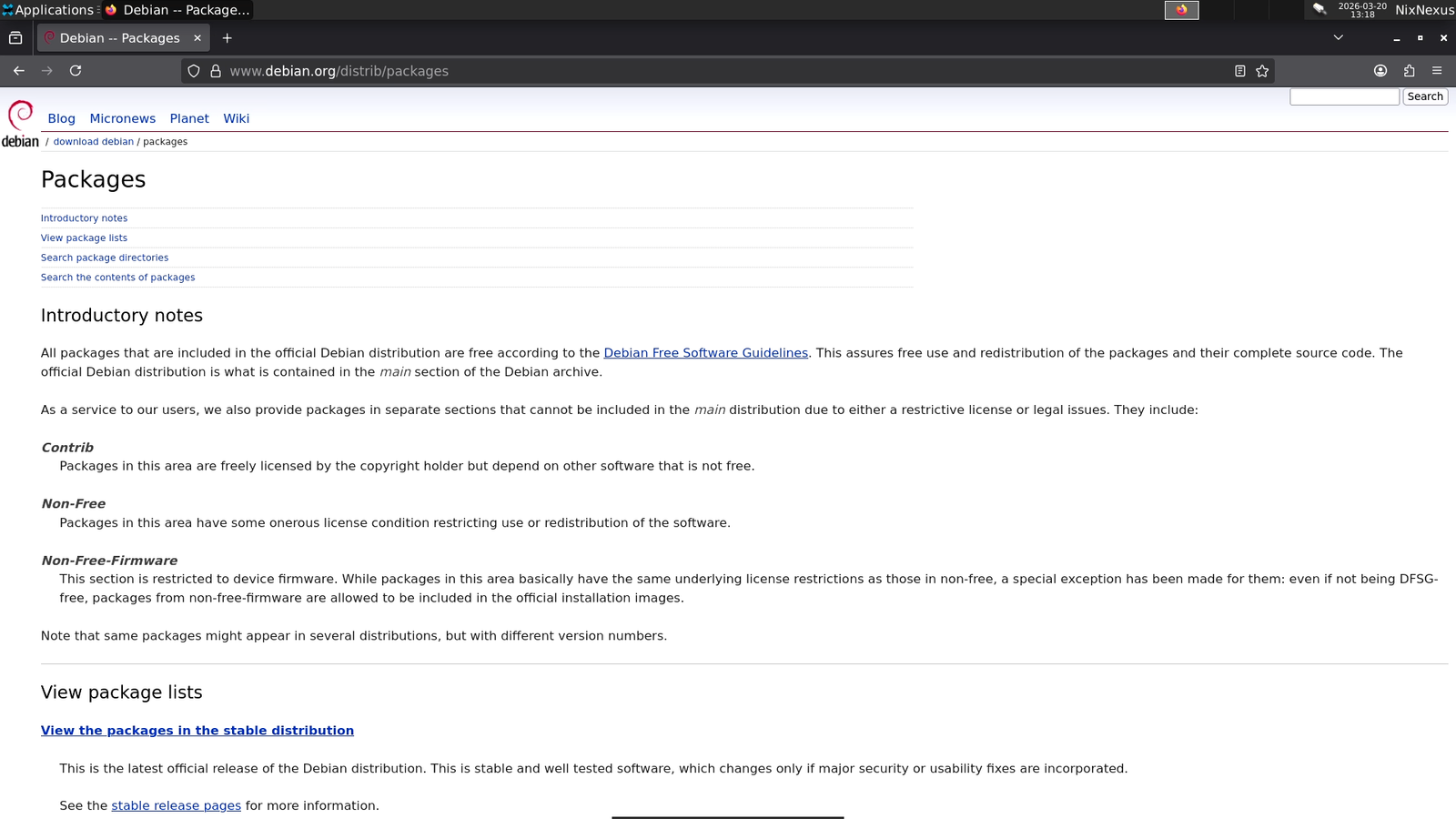The image size is (1456, 819).
Task: Click the Debian swirl logo
Action: pos(20,124)
